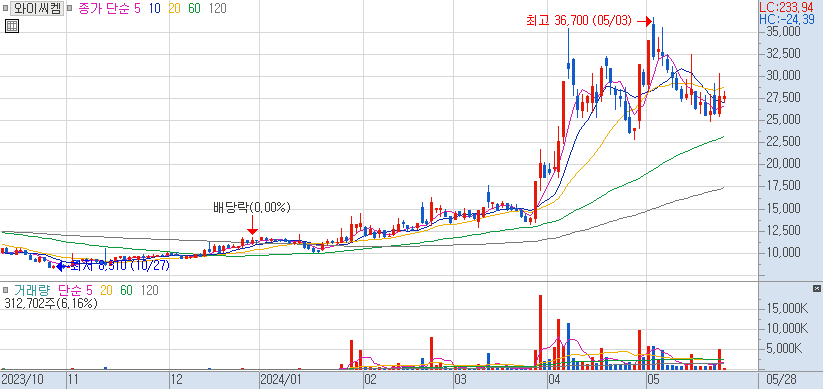
Task: Toggle the square marker before 거래량
Action: (x=5, y=290)
